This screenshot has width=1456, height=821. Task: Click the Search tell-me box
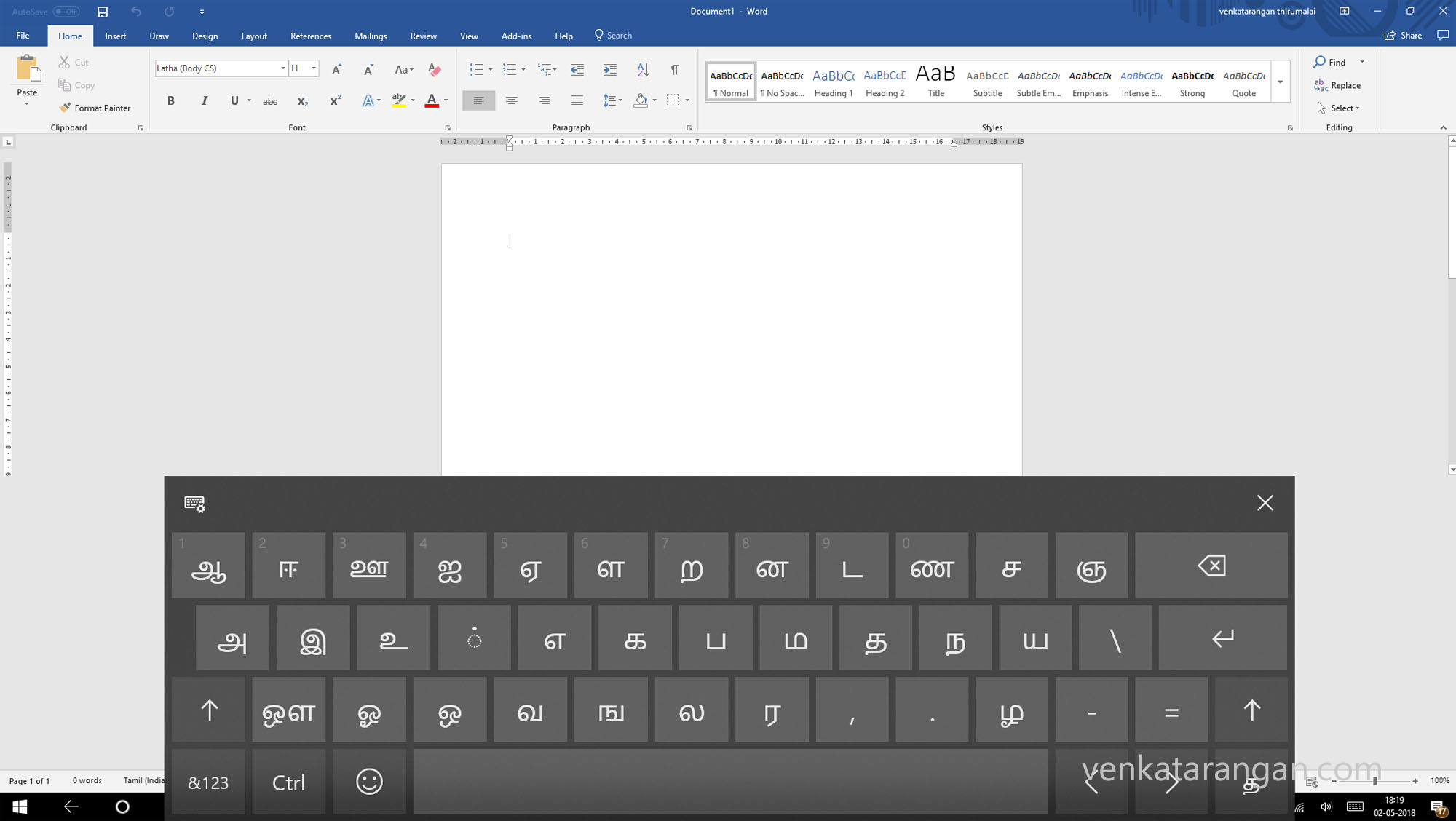coord(613,35)
